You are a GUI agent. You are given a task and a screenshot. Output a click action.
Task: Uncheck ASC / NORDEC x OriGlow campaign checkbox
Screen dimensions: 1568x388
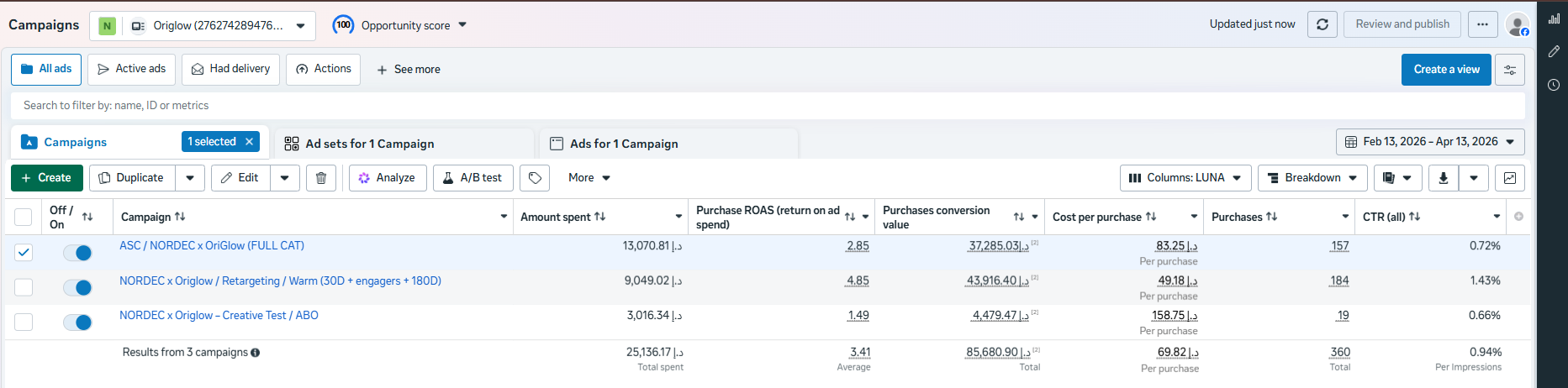click(24, 252)
